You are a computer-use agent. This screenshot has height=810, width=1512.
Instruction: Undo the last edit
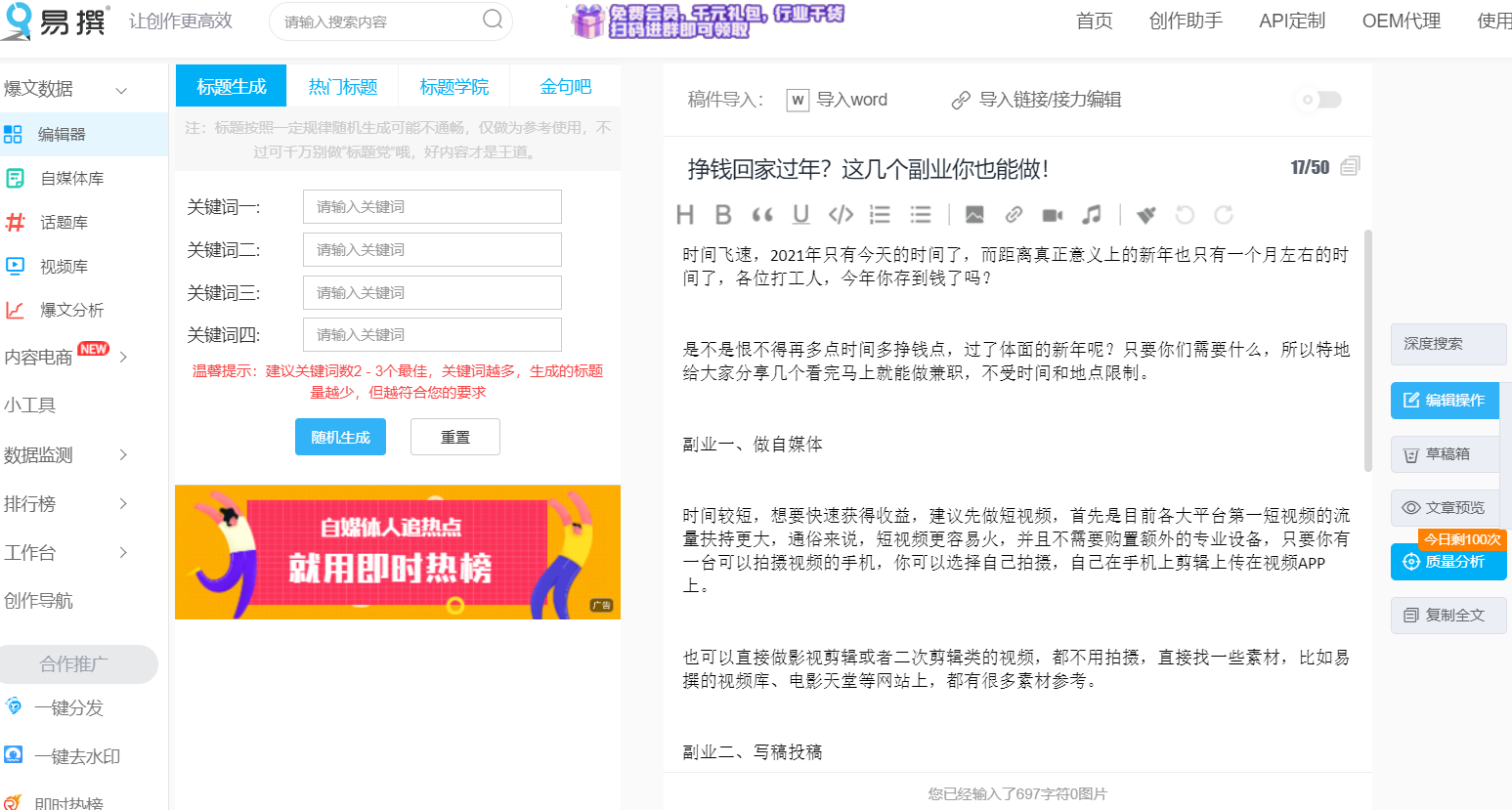1185,215
